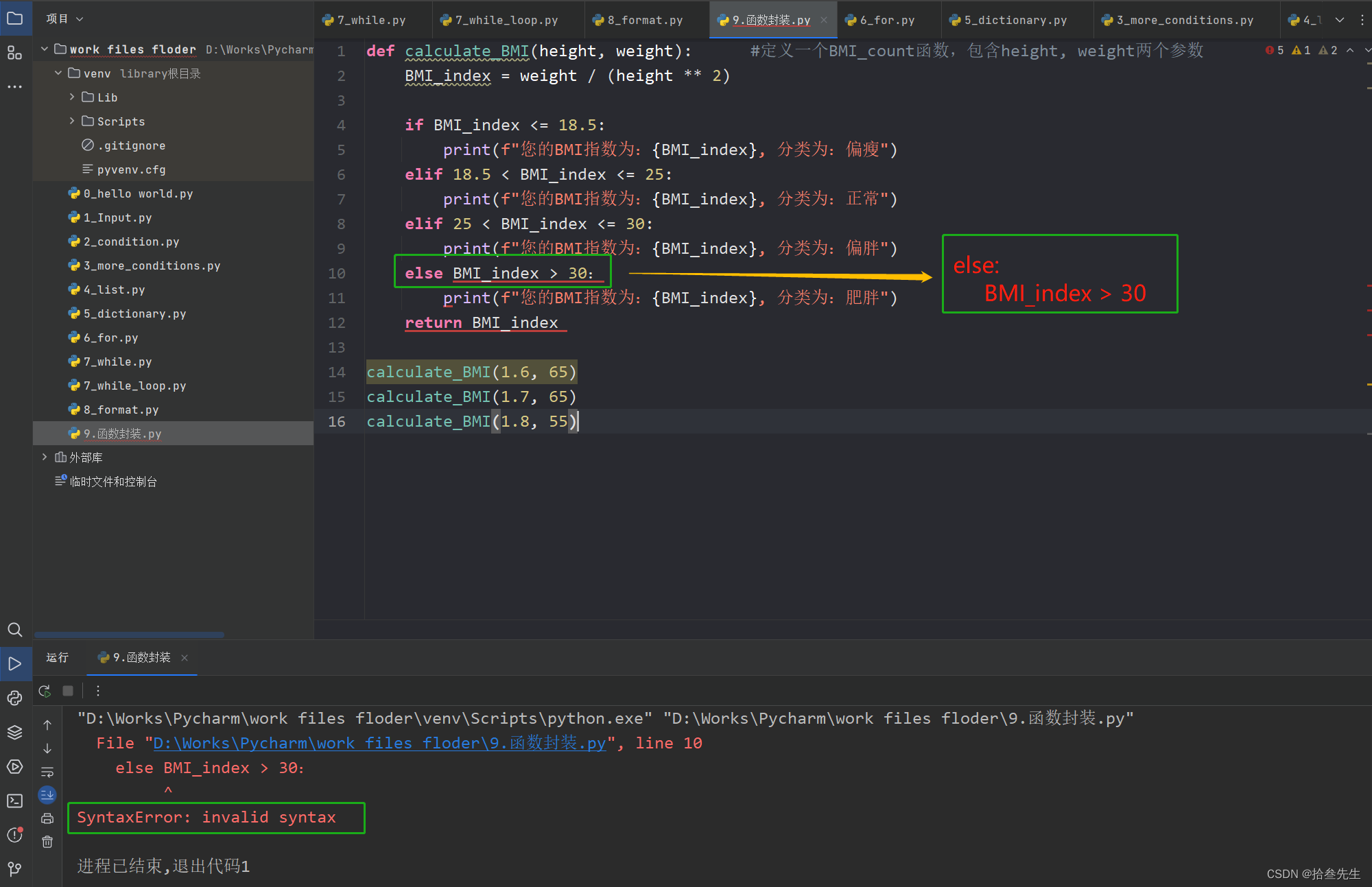Viewport: 1372px width, 887px height.
Task: Open the Python Packages layers icon
Action: (15, 732)
